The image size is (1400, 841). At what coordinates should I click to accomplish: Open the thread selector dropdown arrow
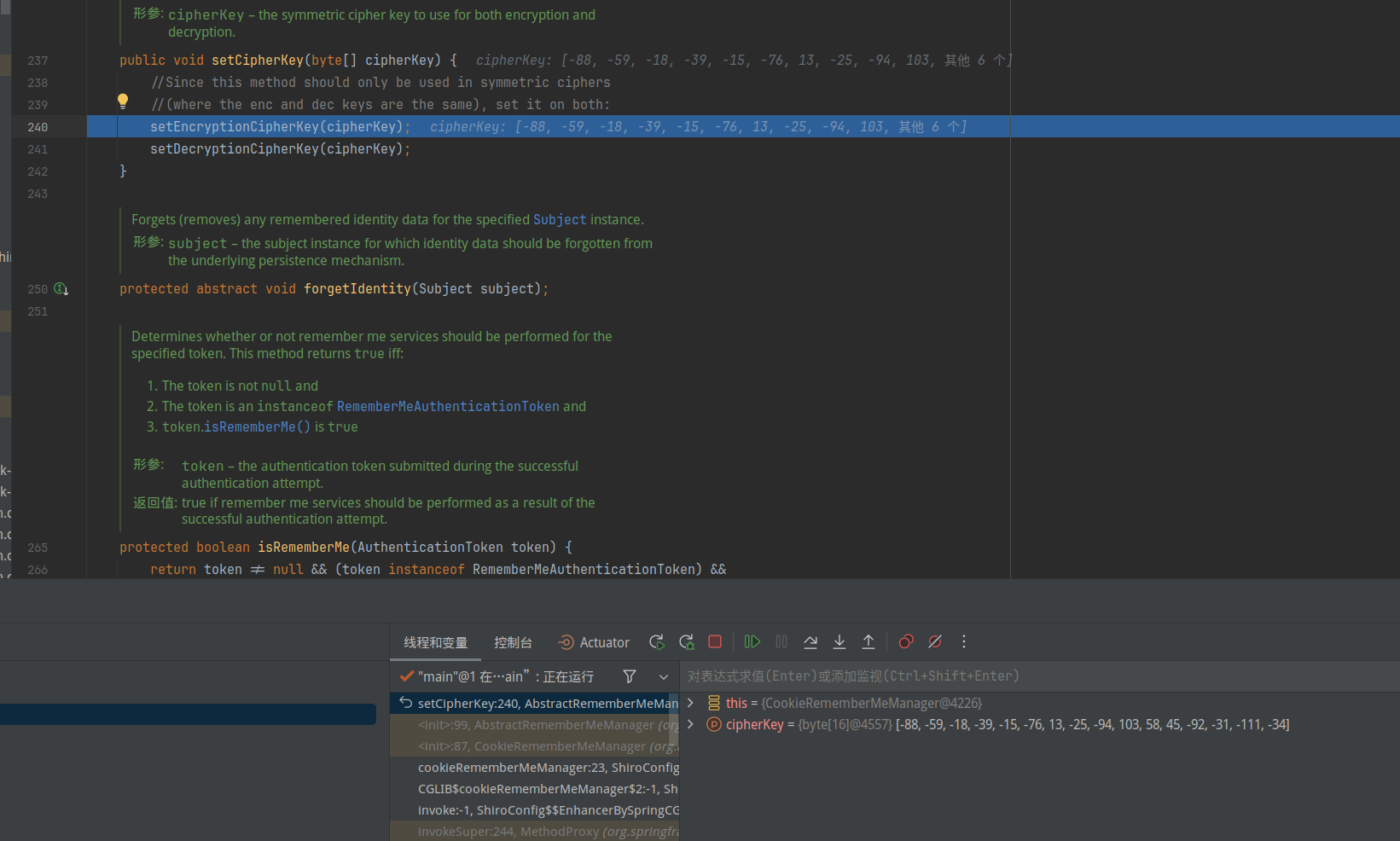664,677
